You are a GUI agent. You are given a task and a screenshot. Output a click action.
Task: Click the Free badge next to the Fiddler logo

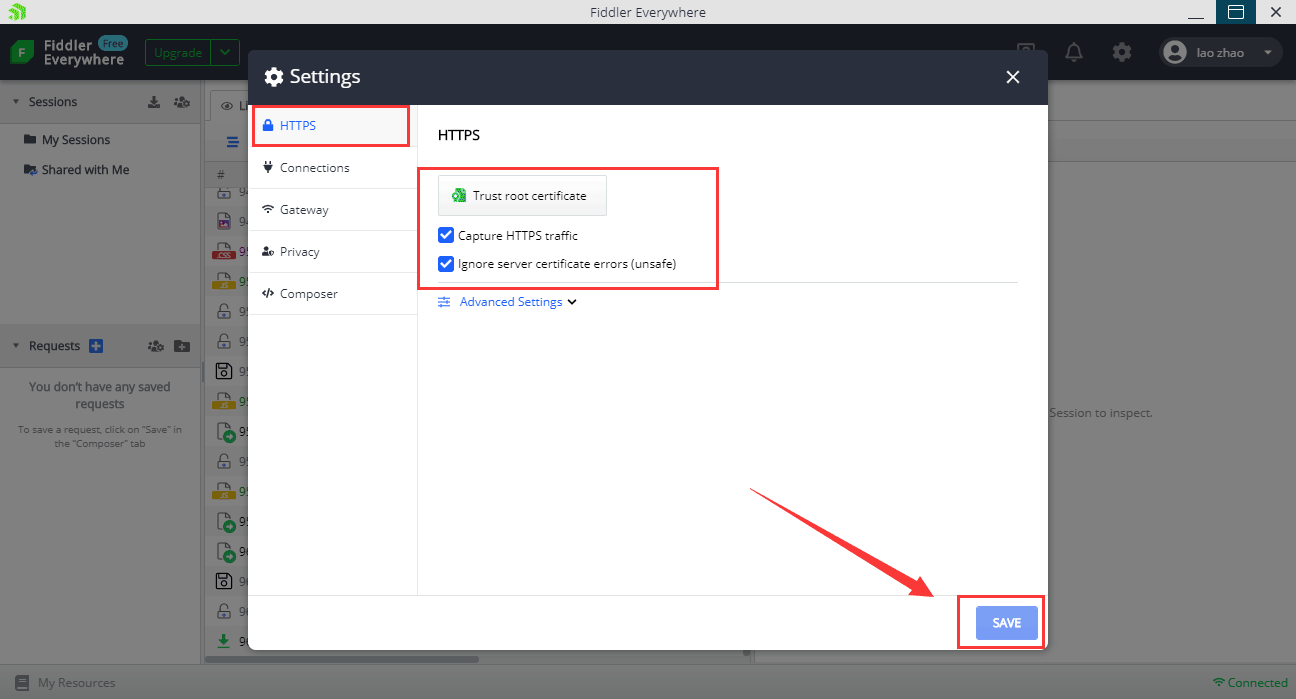[x=113, y=44]
